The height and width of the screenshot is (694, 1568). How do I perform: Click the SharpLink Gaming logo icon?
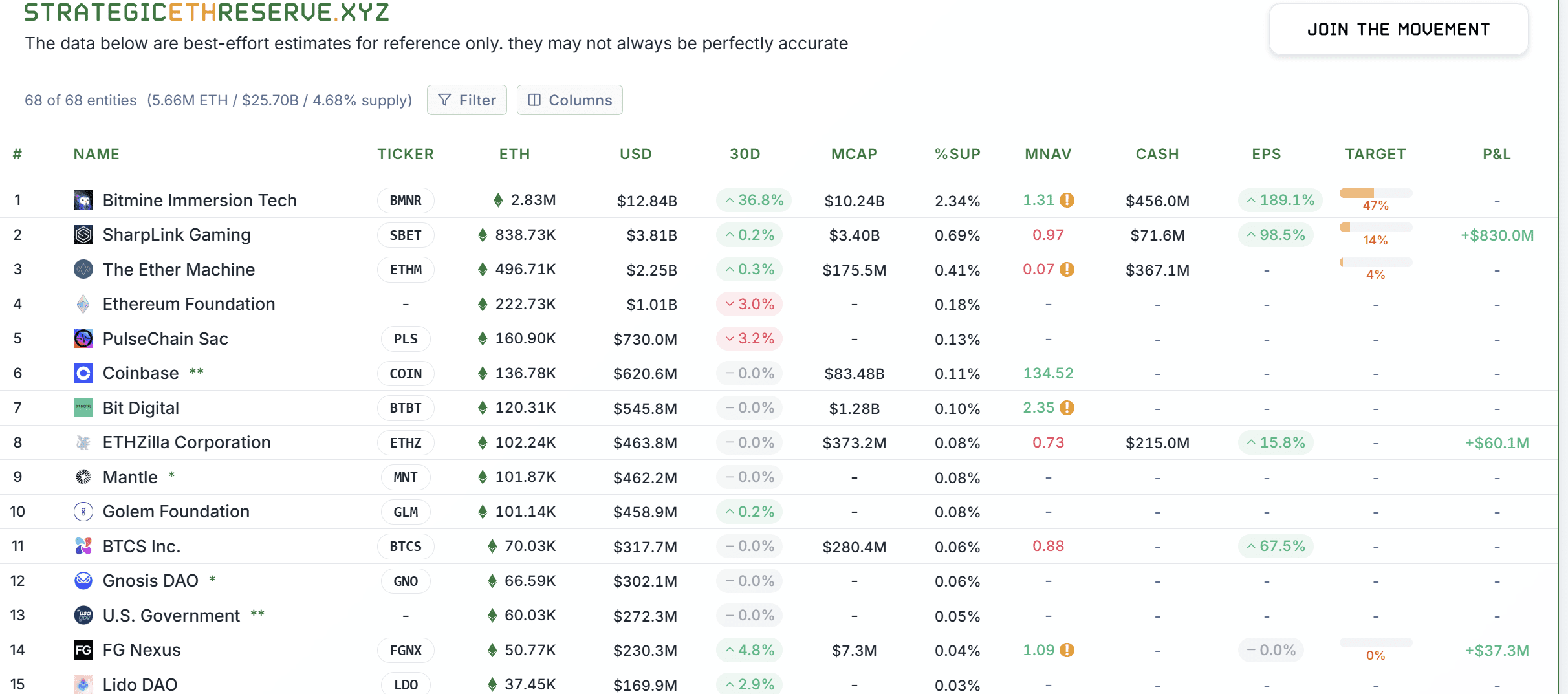click(x=83, y=235)
